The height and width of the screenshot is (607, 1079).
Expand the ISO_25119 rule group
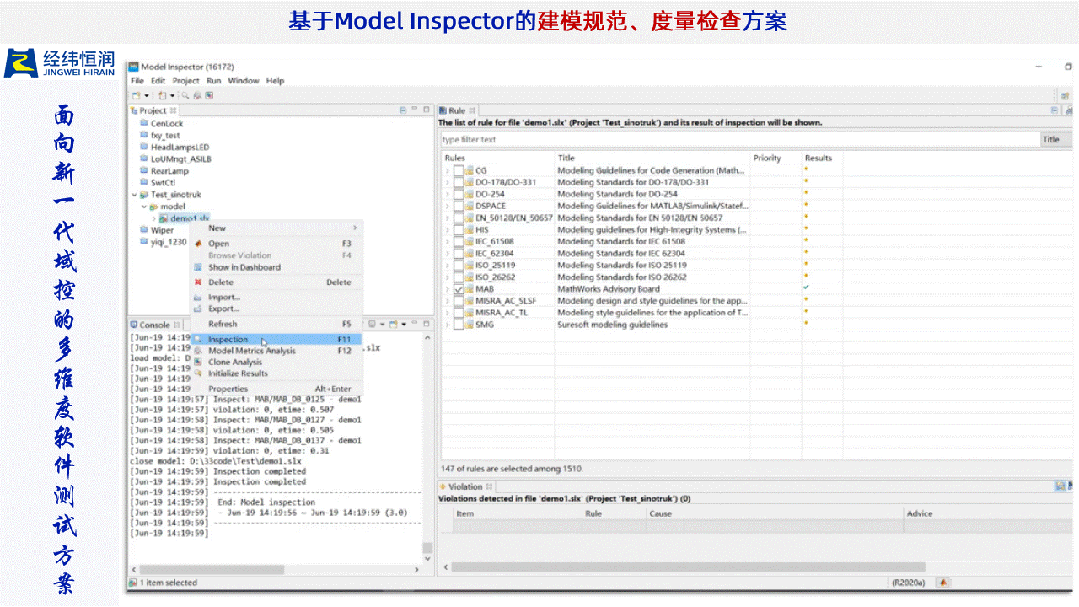(447, 266)
